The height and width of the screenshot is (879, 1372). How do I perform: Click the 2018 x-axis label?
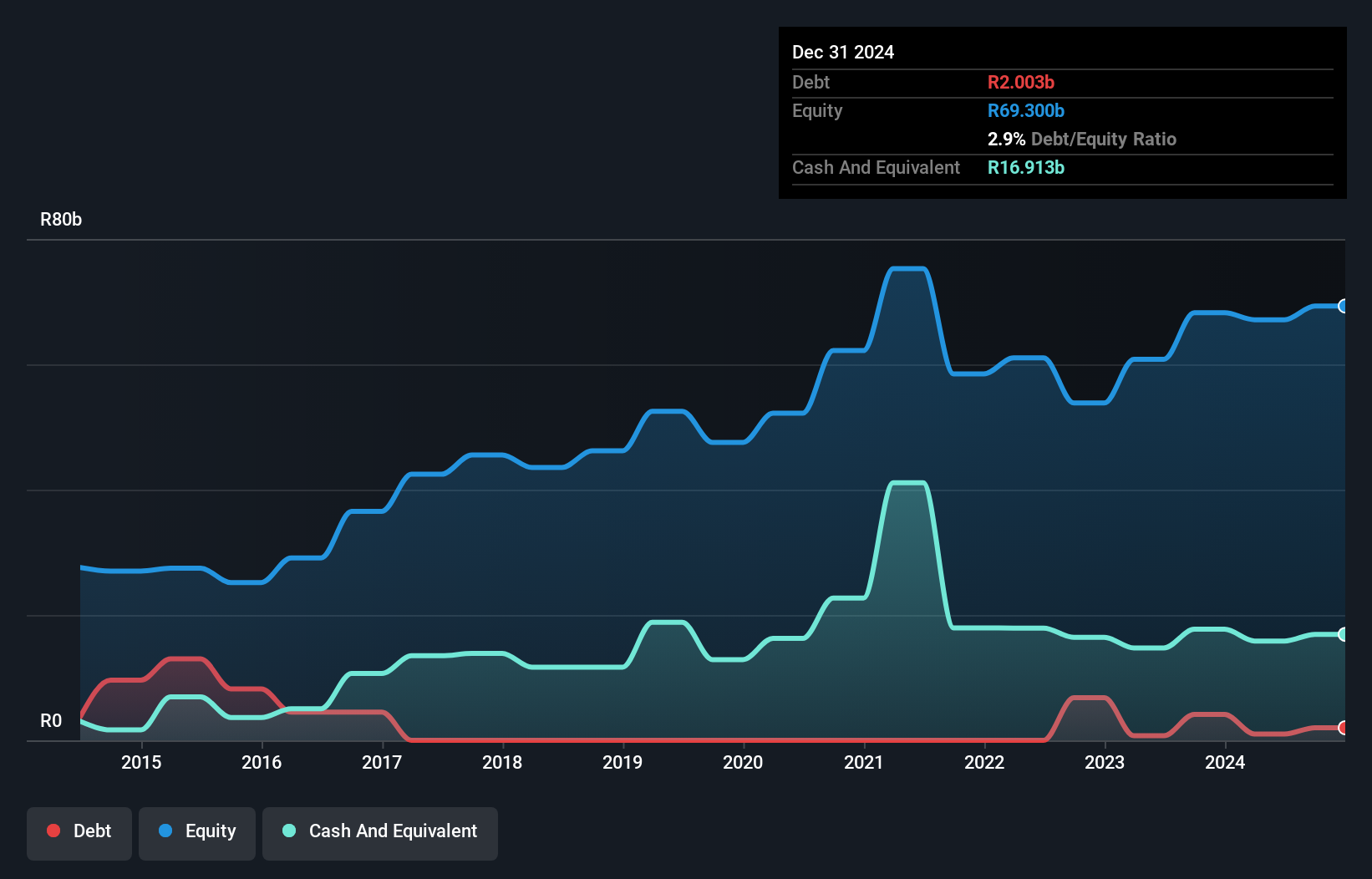click(502, 762)
